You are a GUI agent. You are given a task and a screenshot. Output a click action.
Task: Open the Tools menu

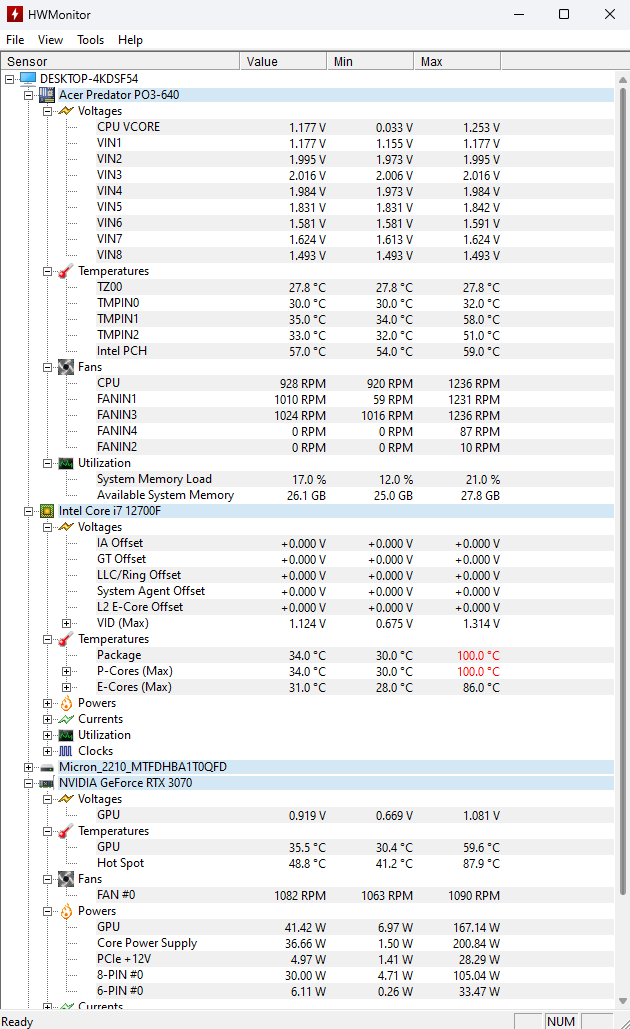91,40
